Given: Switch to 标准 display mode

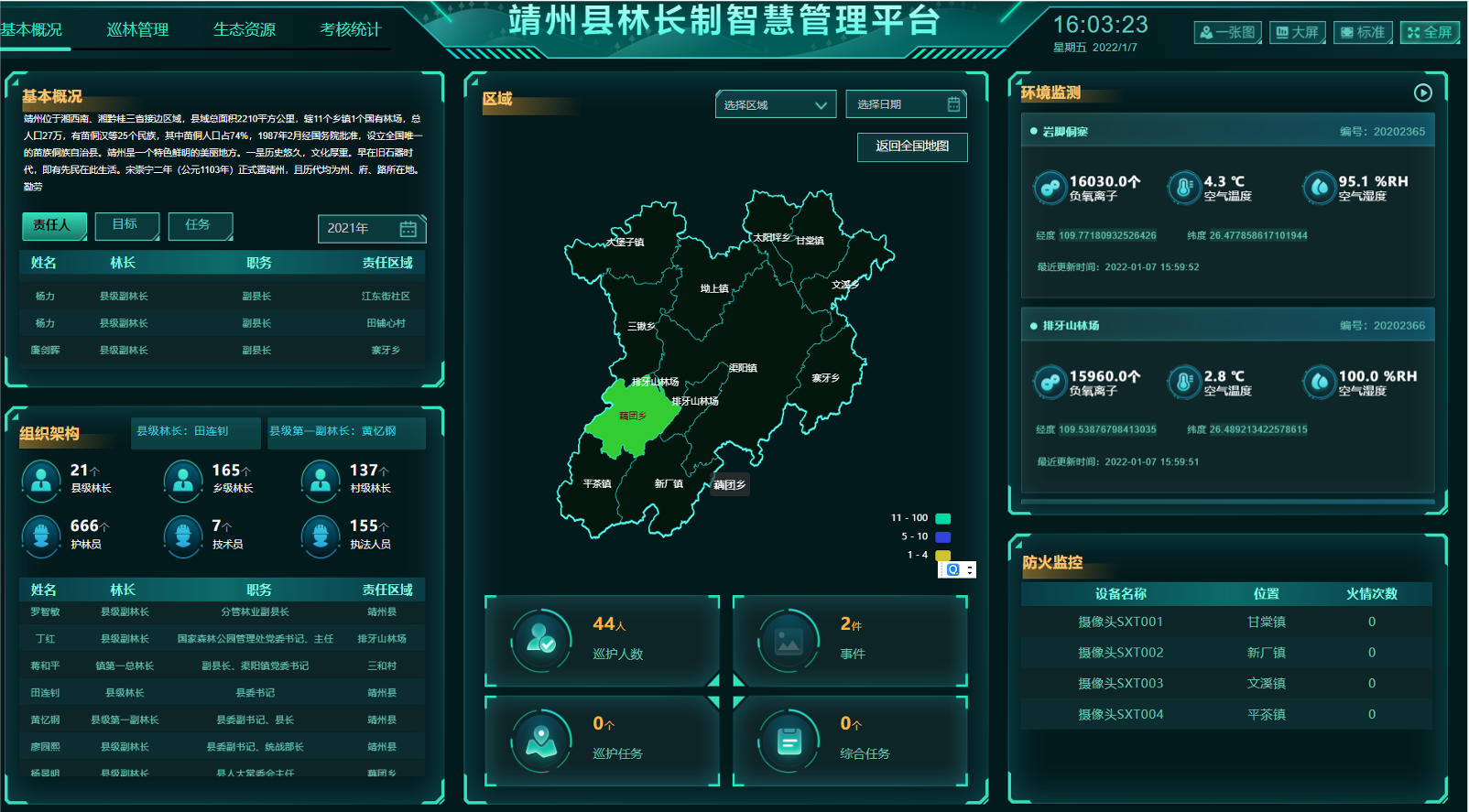Looking at the screenshot, I should [1363, 33].
